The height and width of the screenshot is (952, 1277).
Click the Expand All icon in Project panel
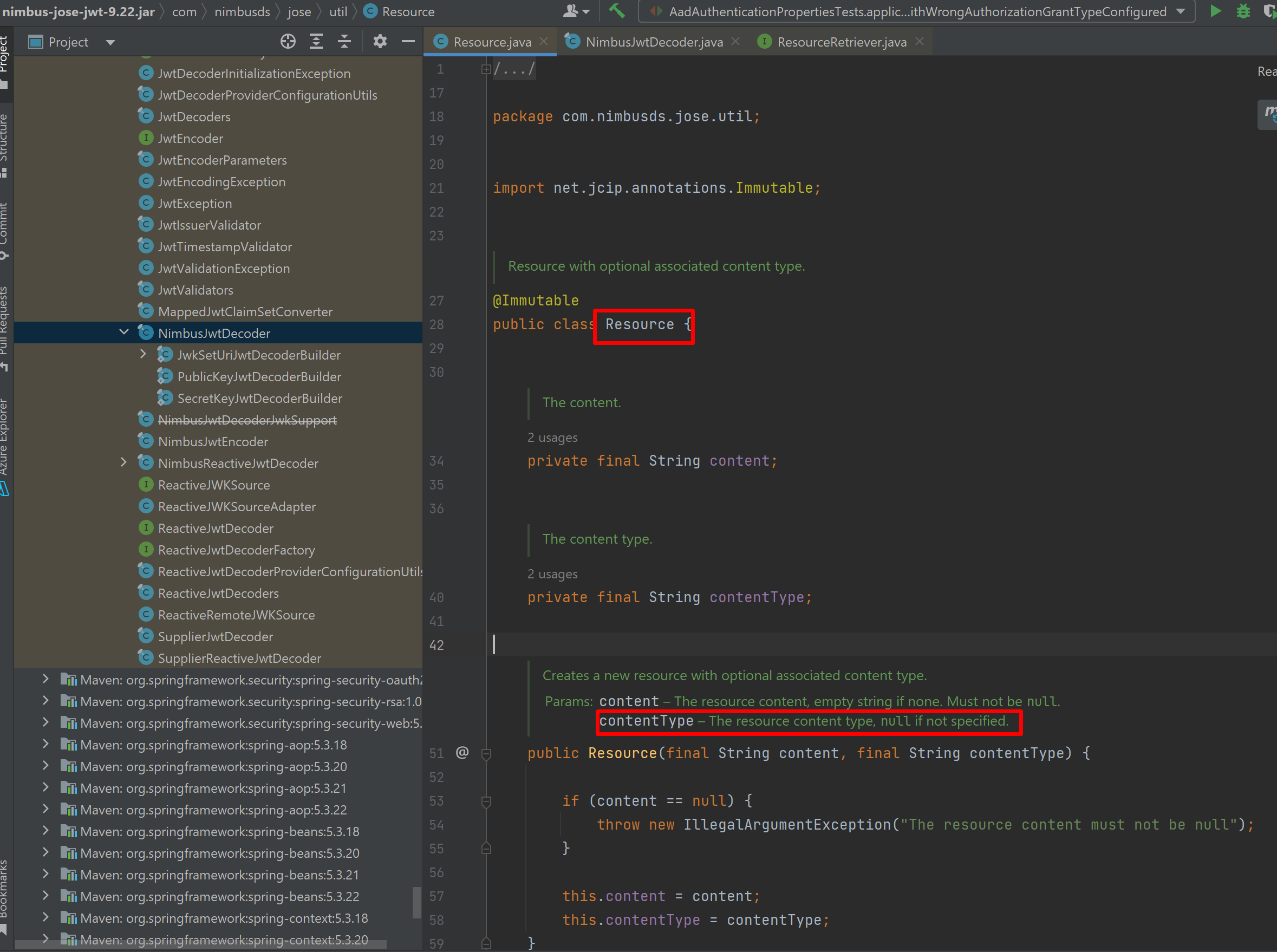[x=316, y=42]
